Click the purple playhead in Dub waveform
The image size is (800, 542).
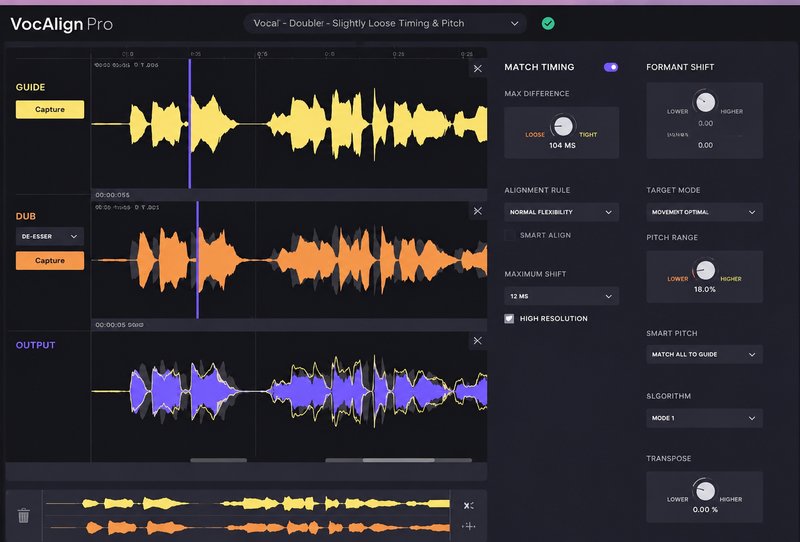(197, 260)
